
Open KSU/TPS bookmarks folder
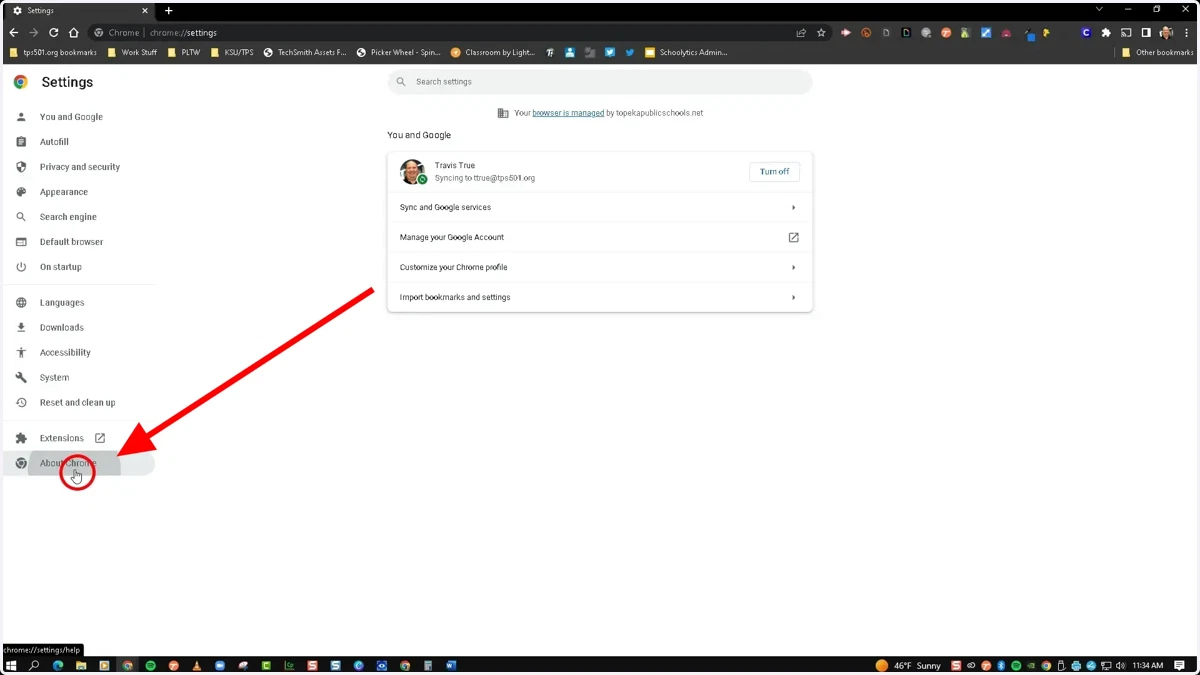coord(232,53)
